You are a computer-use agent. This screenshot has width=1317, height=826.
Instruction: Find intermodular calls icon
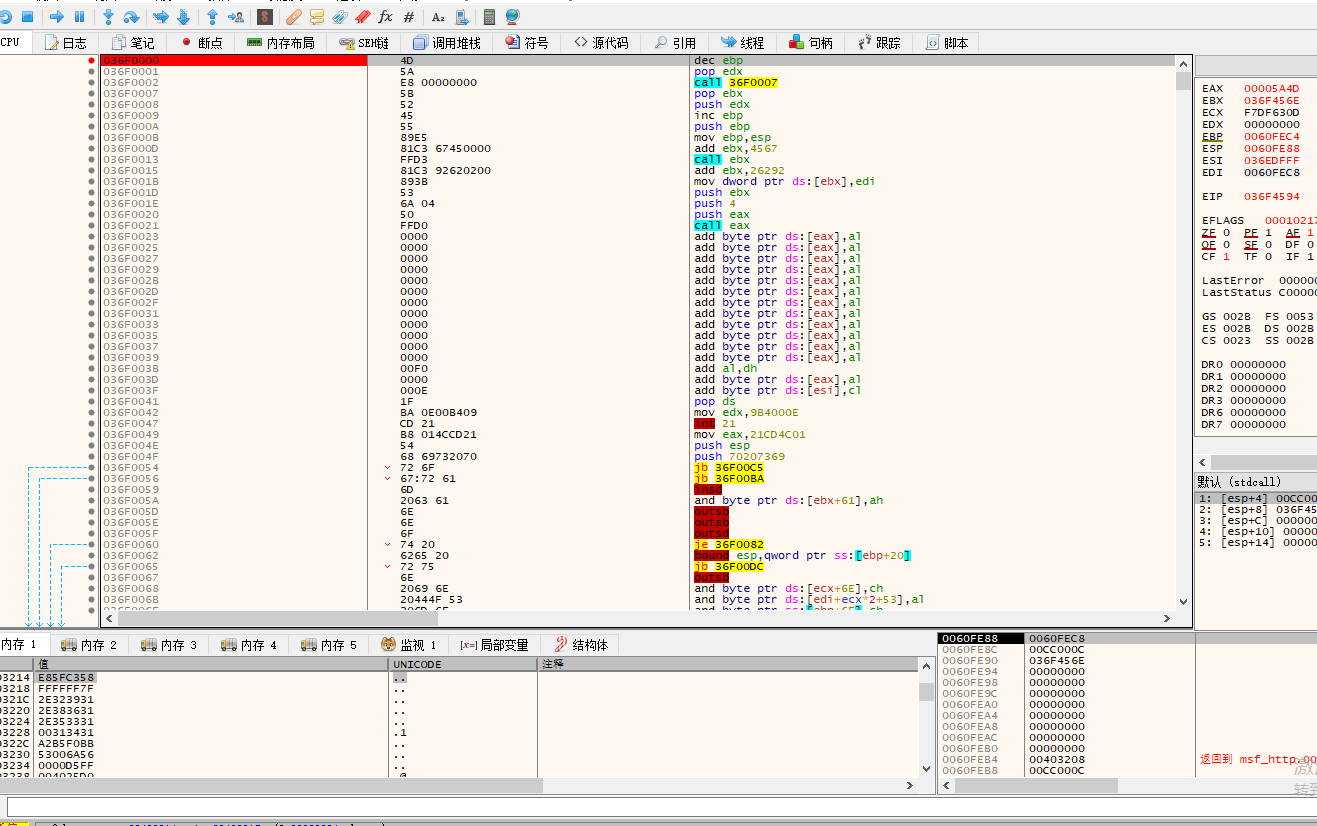[461, 17]
